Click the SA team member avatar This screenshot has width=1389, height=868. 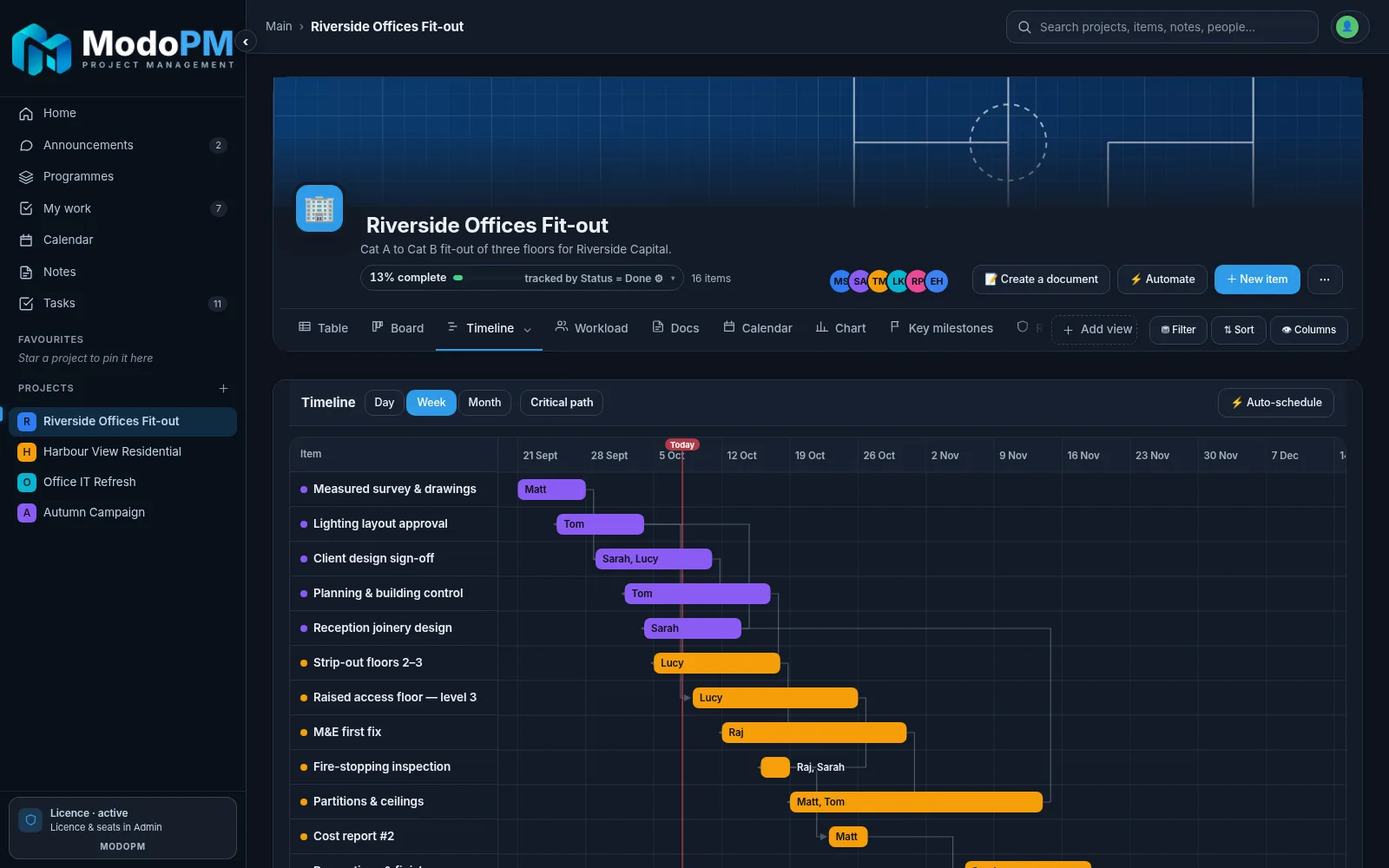coord(859,281)
